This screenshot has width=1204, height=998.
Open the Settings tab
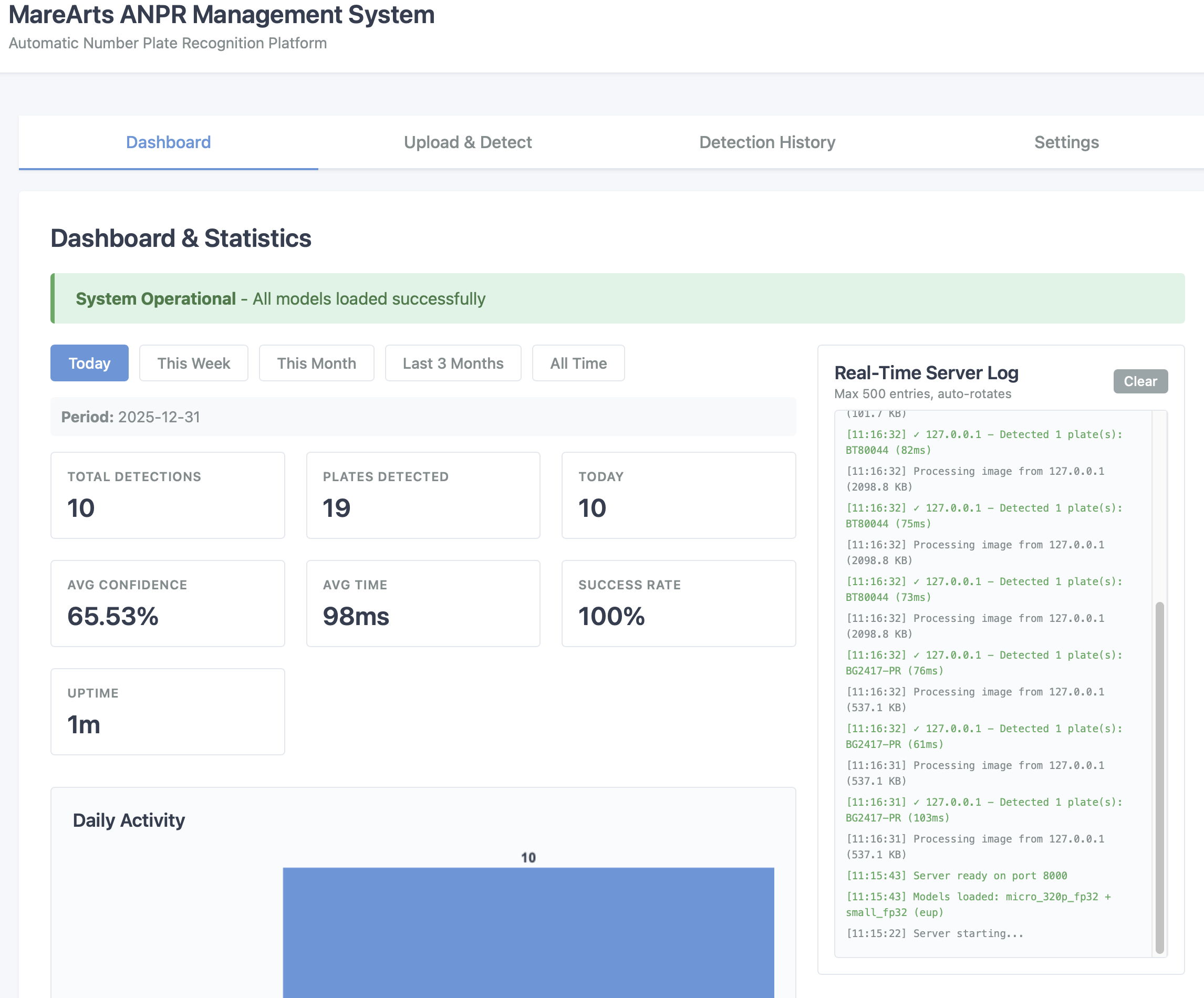[x=1066, y=142]
